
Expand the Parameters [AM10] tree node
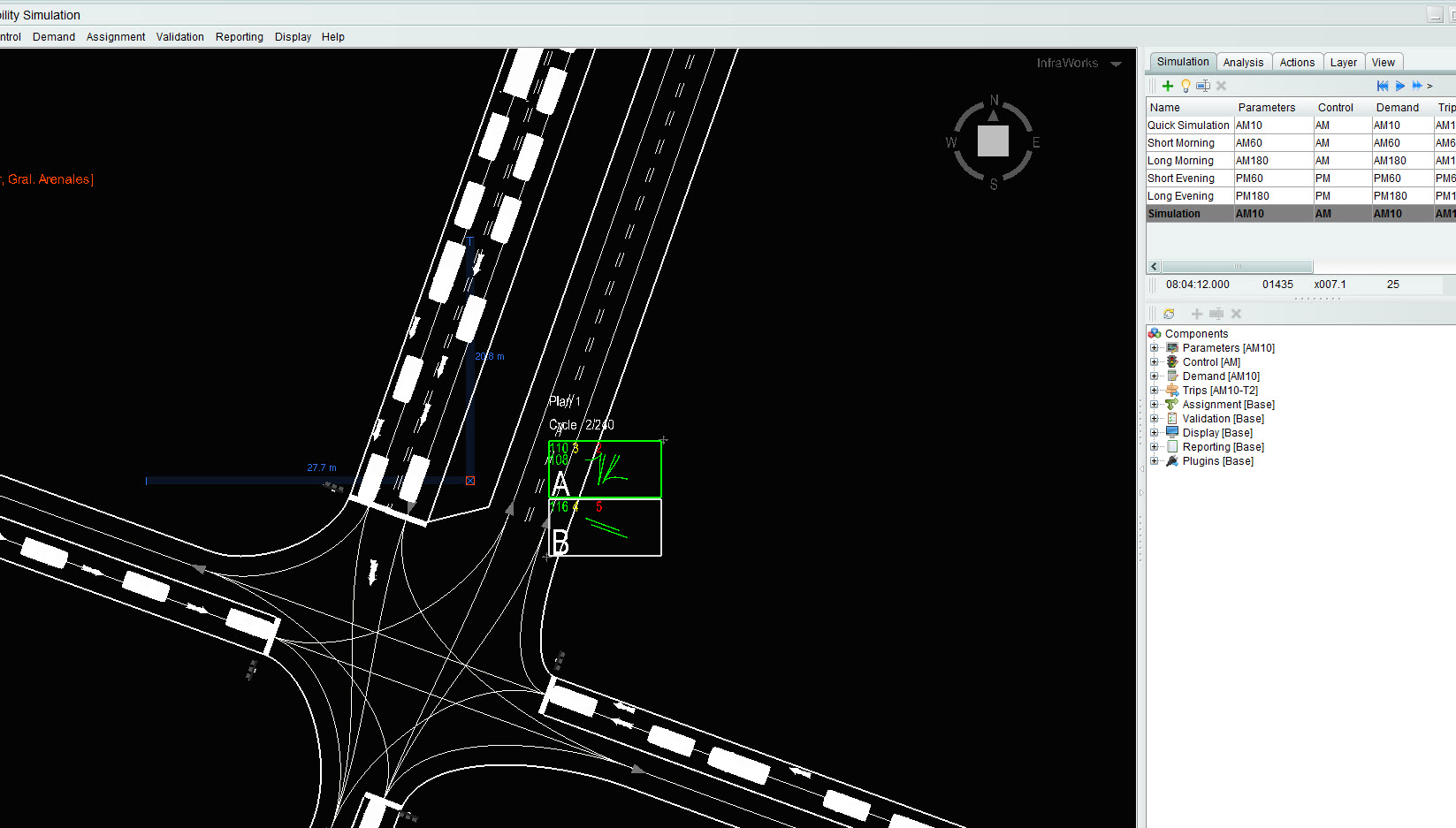1155,347
